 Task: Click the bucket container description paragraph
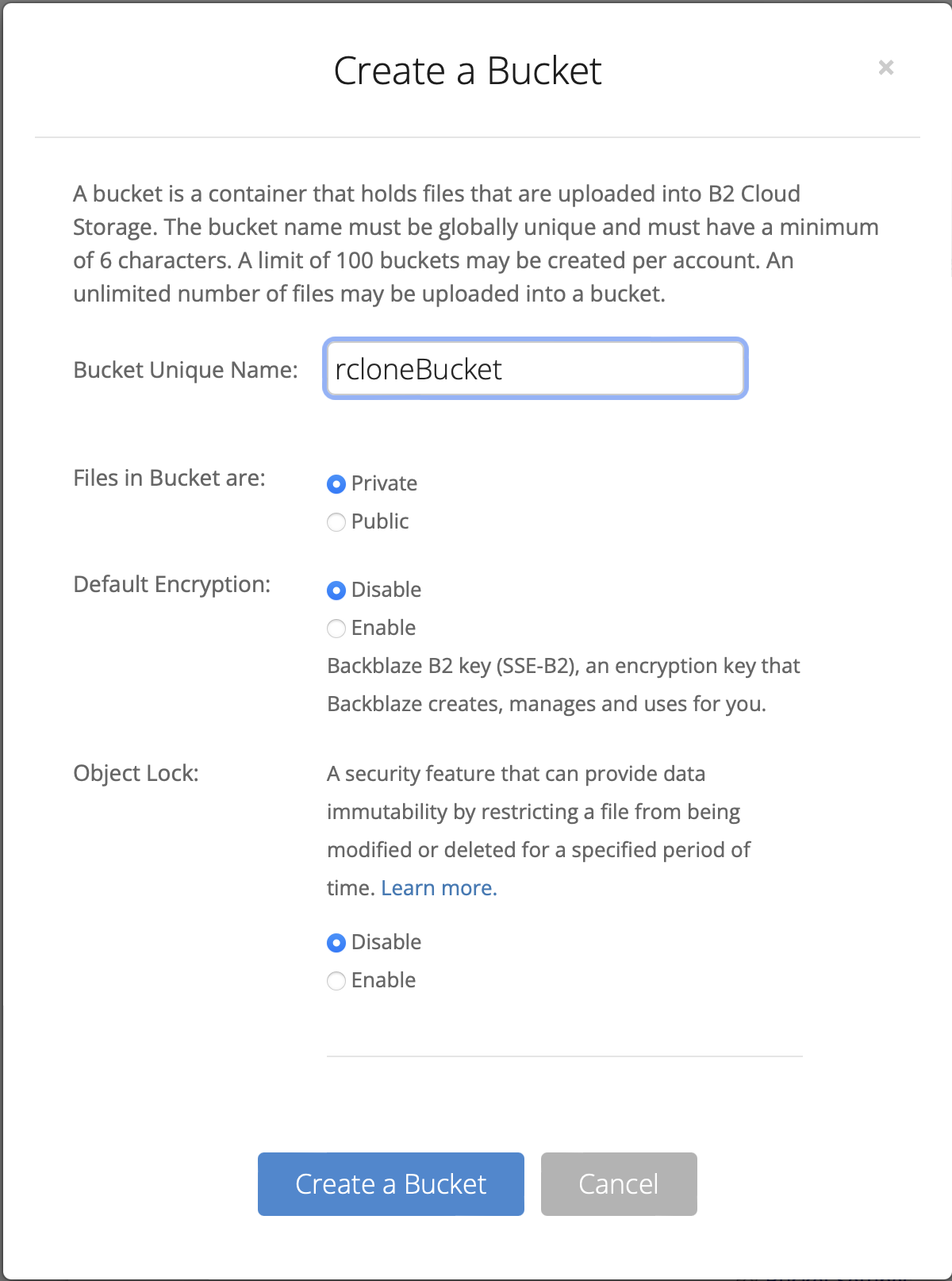tap(476, 244)
